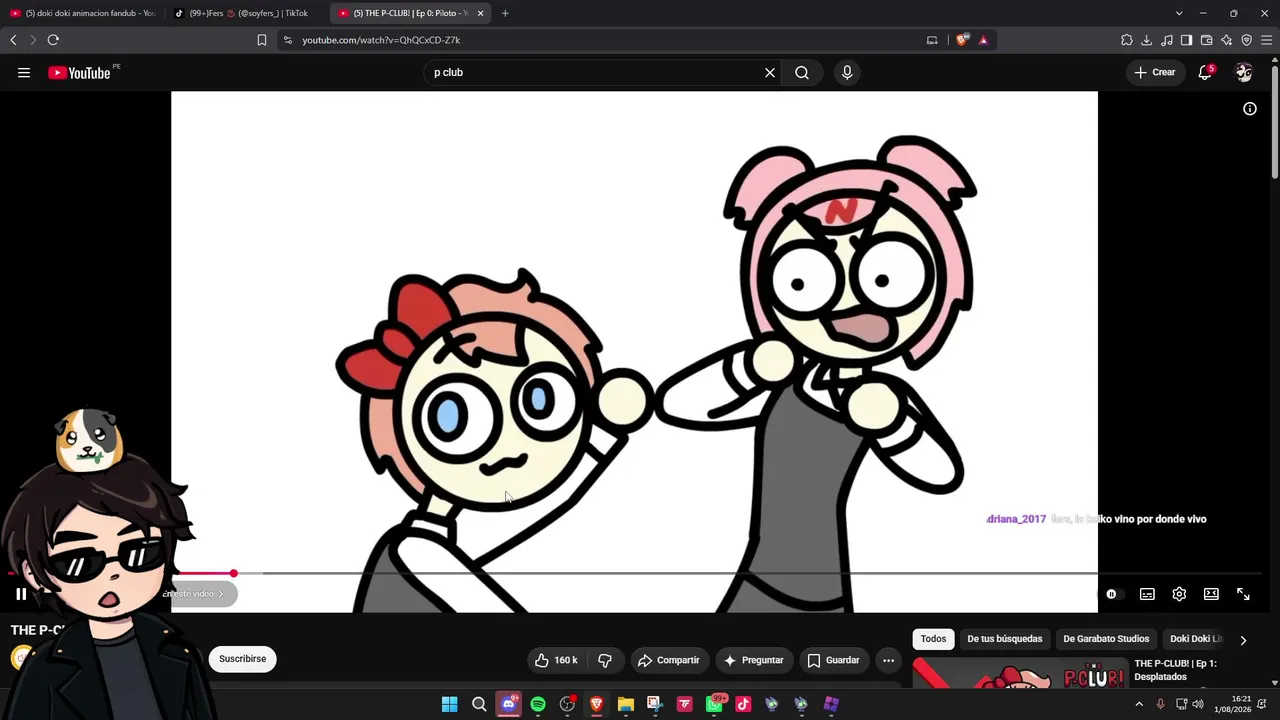Image resolution: width=1280 pixels, height=720 pixels.
Task: Go to the YouTube home logo
Action: pyautogui.click(x=79, y=72)
